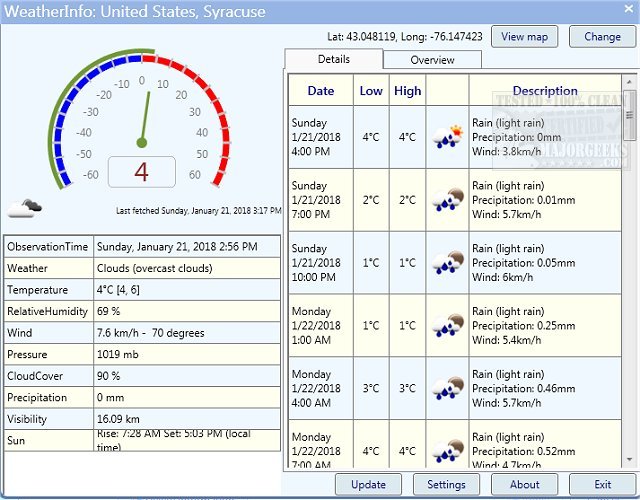Click the High column header
Image resolution: width=640 pixels, height=500 pixels.
(407, 91)
